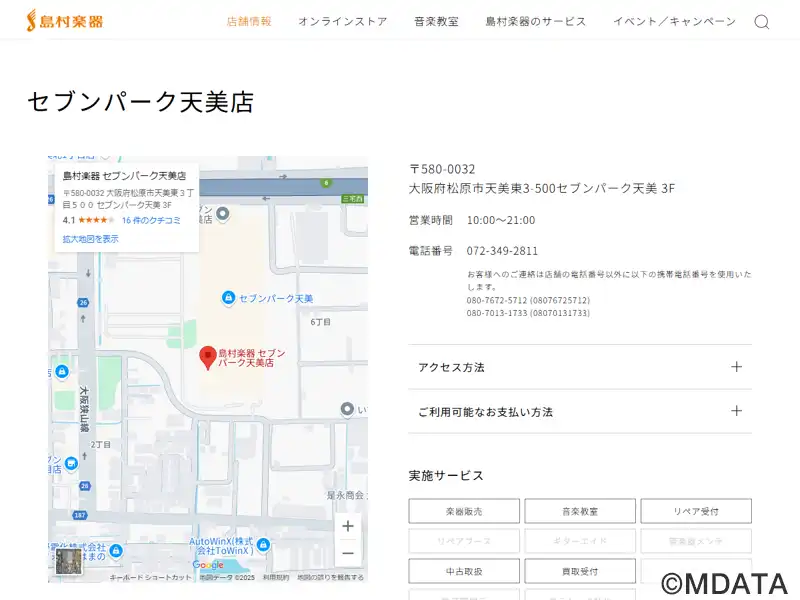This screenshot has height=600, width=800.
Task: Click the Google logo on map
Action: (x=208, y=565)
